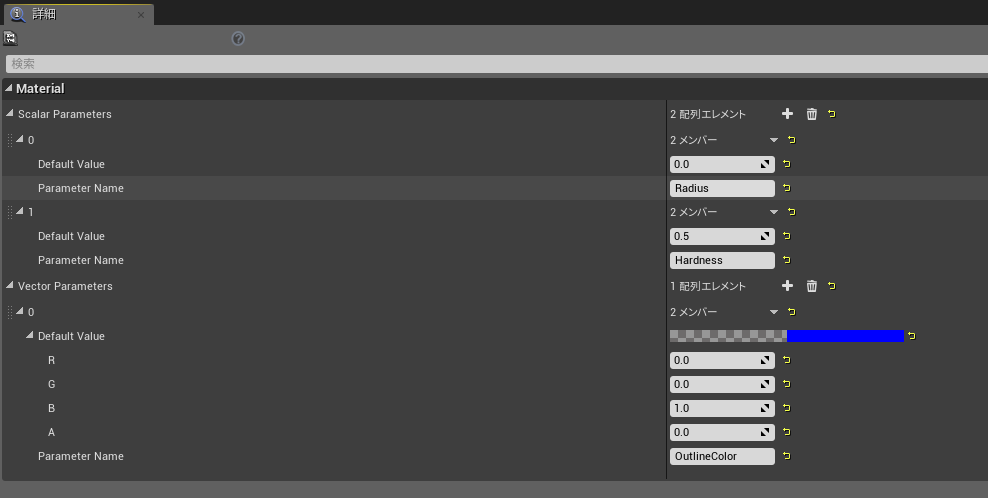The height and width of the screenshot is (498, 988).
Task: Collapse Scalar Parameters element 0
Action: pyautogui.click(x=20, y=139)
